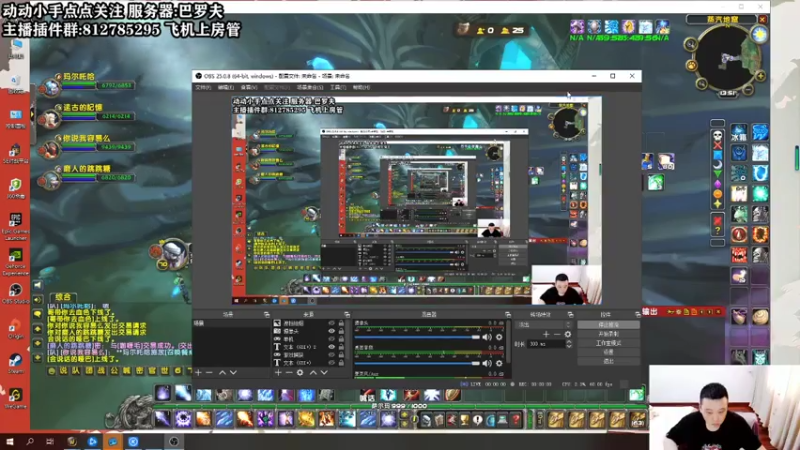This screenshot has width=800, height=450.
Task: Select 综合 chat tab in game
Action: click(x=63, y=296)
